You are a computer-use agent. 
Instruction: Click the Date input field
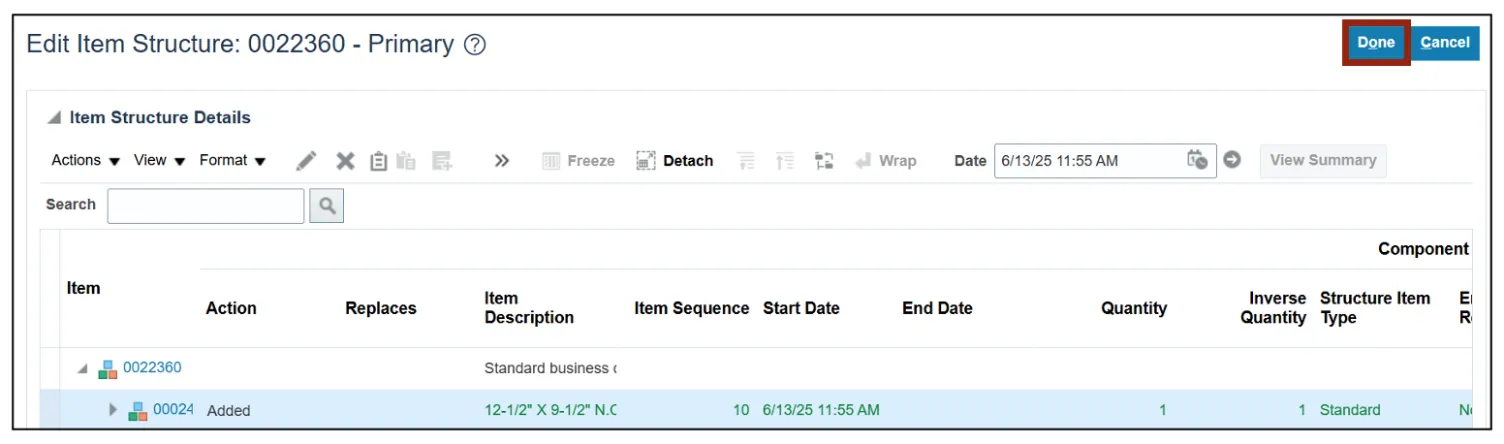[1090, 161]
